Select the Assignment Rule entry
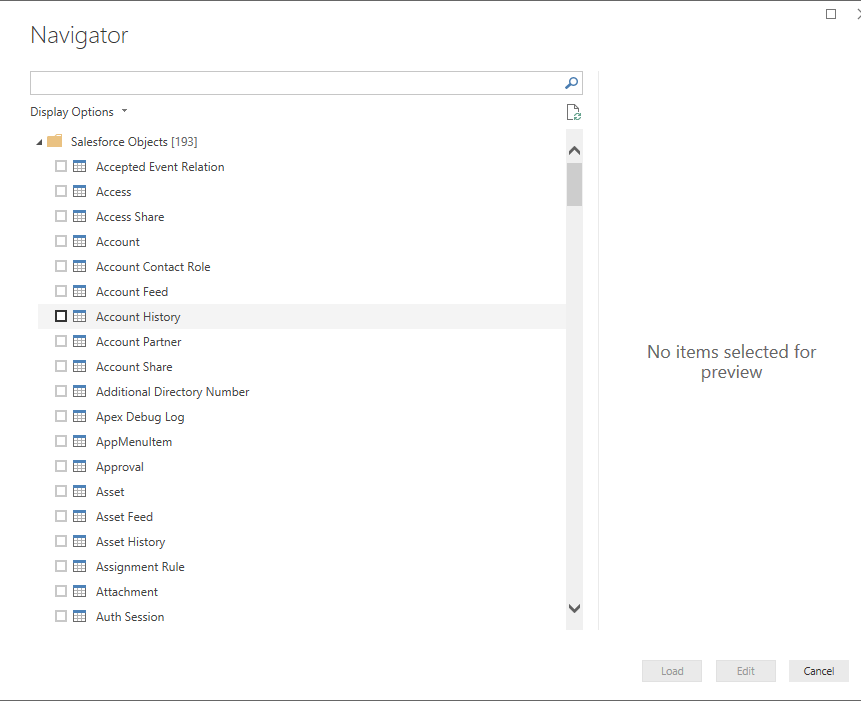The width and height of the screenshot is (861, 701). point(140,567)
